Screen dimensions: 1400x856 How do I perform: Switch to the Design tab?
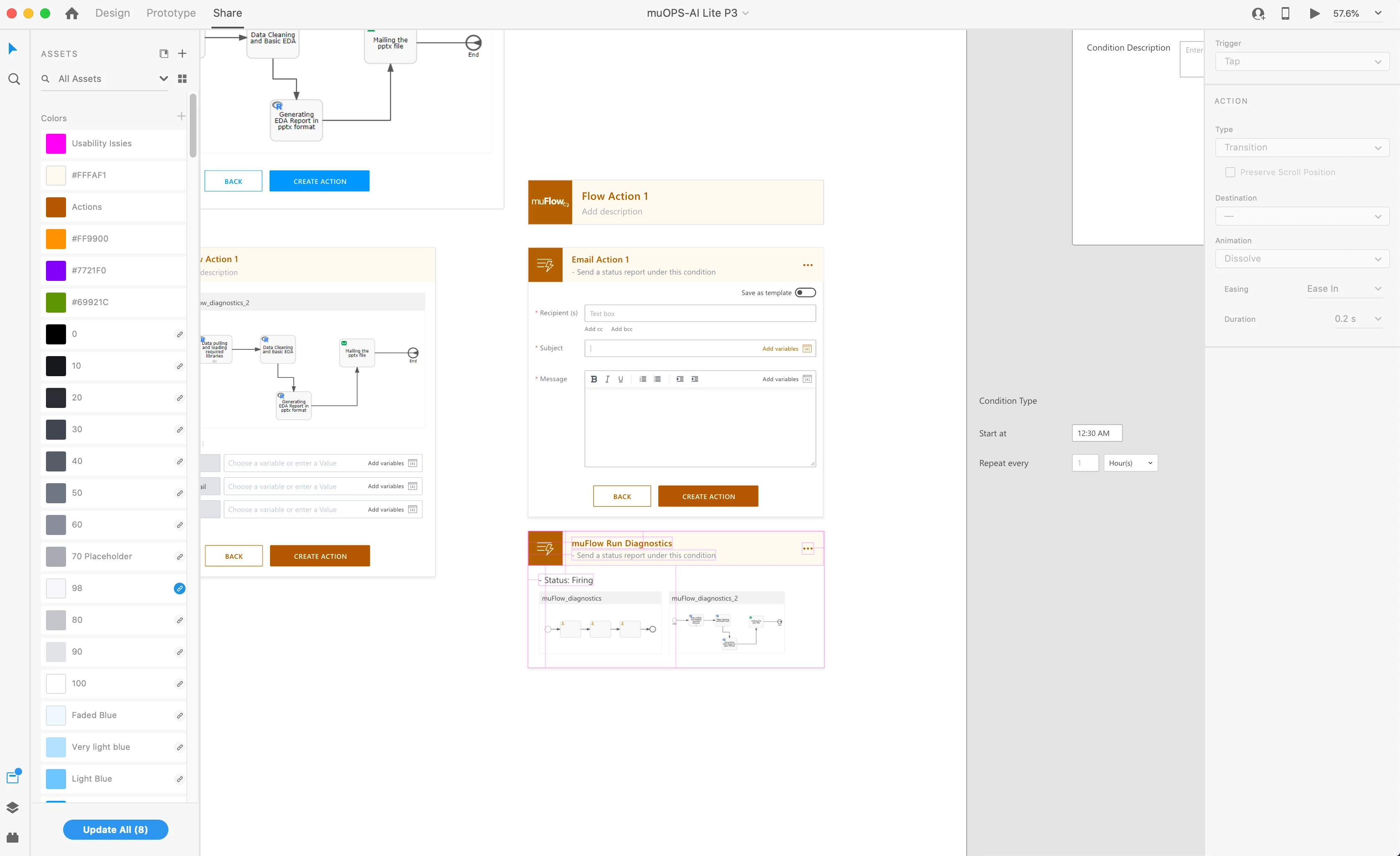[112, 13]
